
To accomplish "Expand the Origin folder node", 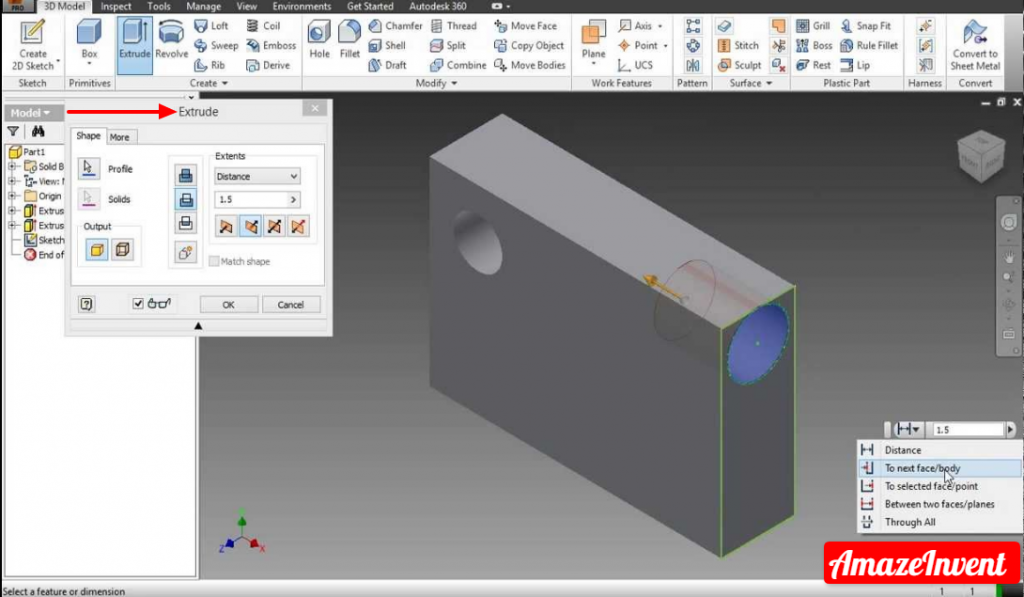I will (12, 196).
